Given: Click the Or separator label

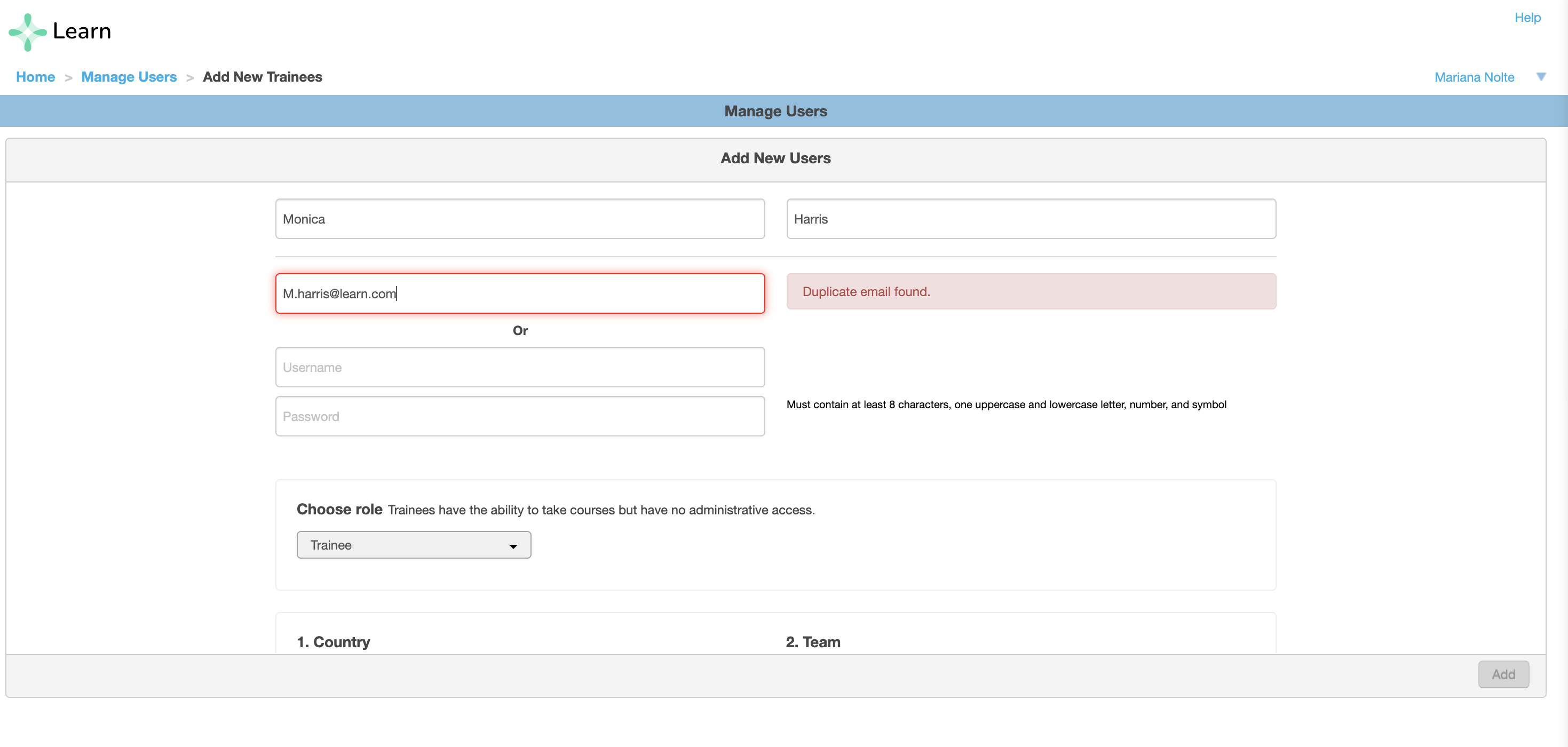Looking at the screenshot, I should coord(520,331).
